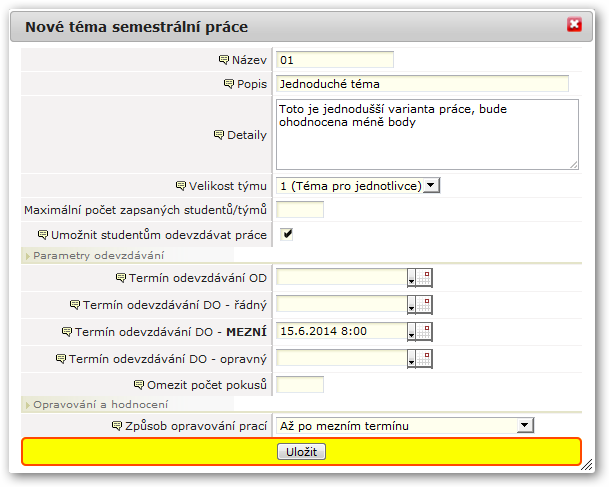Focus the Maximální počet zapsaných studentů field
The height and width of the screenshot is (487, 609).
(x=300, y=210)
